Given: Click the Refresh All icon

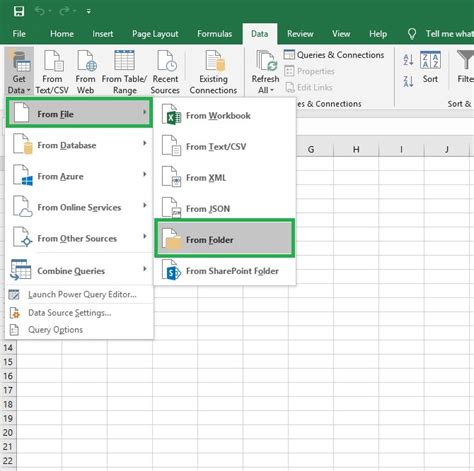Looking at the screenshot, I should (266, 61).
